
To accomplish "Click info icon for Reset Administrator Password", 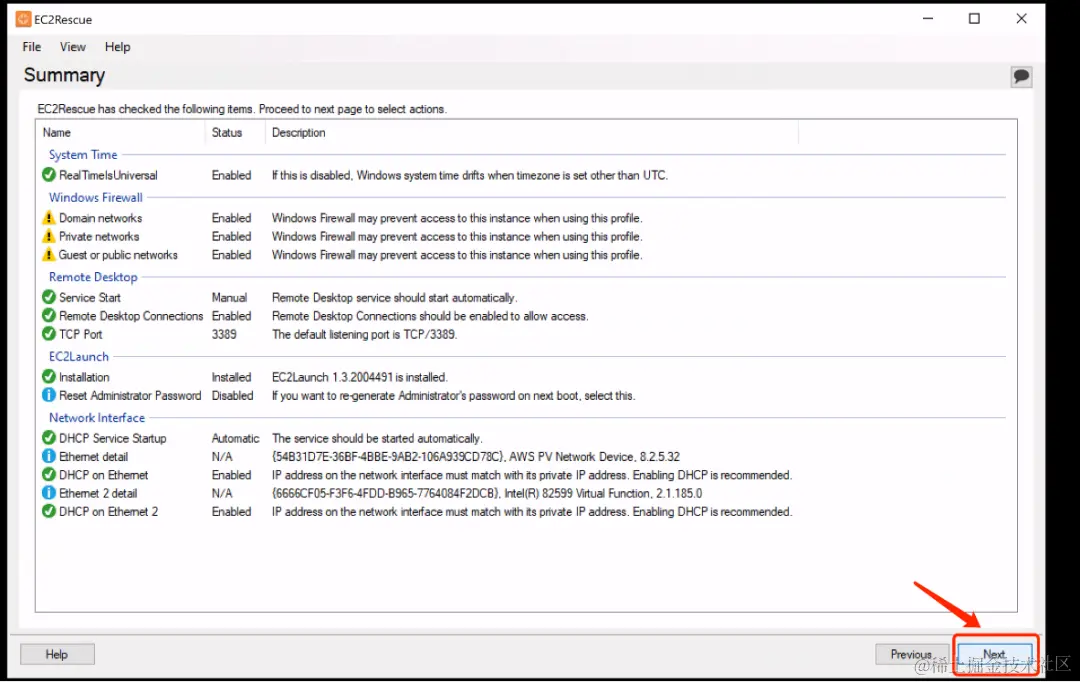I will pos(49,395).
